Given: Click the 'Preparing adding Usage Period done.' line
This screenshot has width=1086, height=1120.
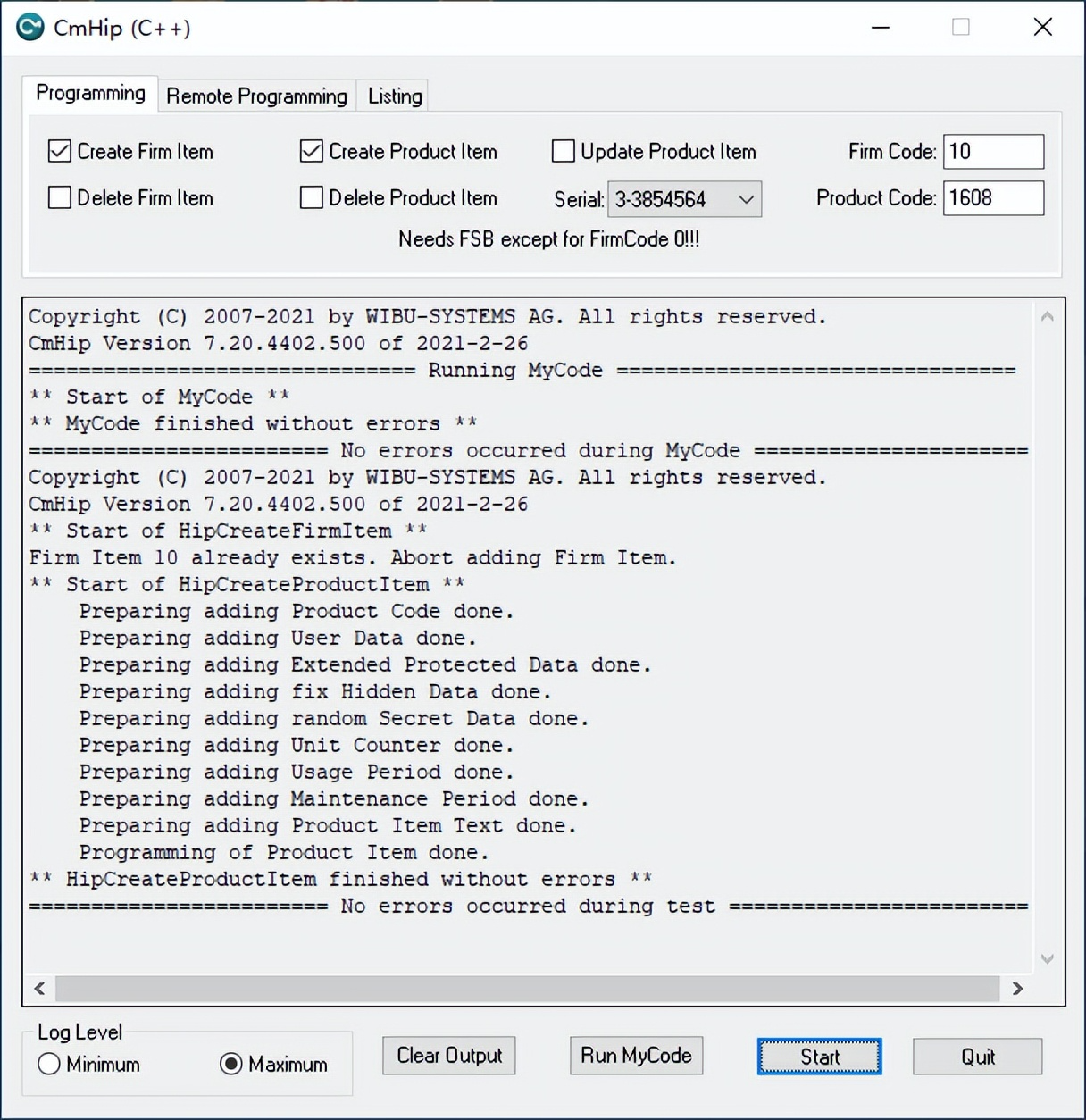Looking at the screenshot, I should tap(297, 773).
